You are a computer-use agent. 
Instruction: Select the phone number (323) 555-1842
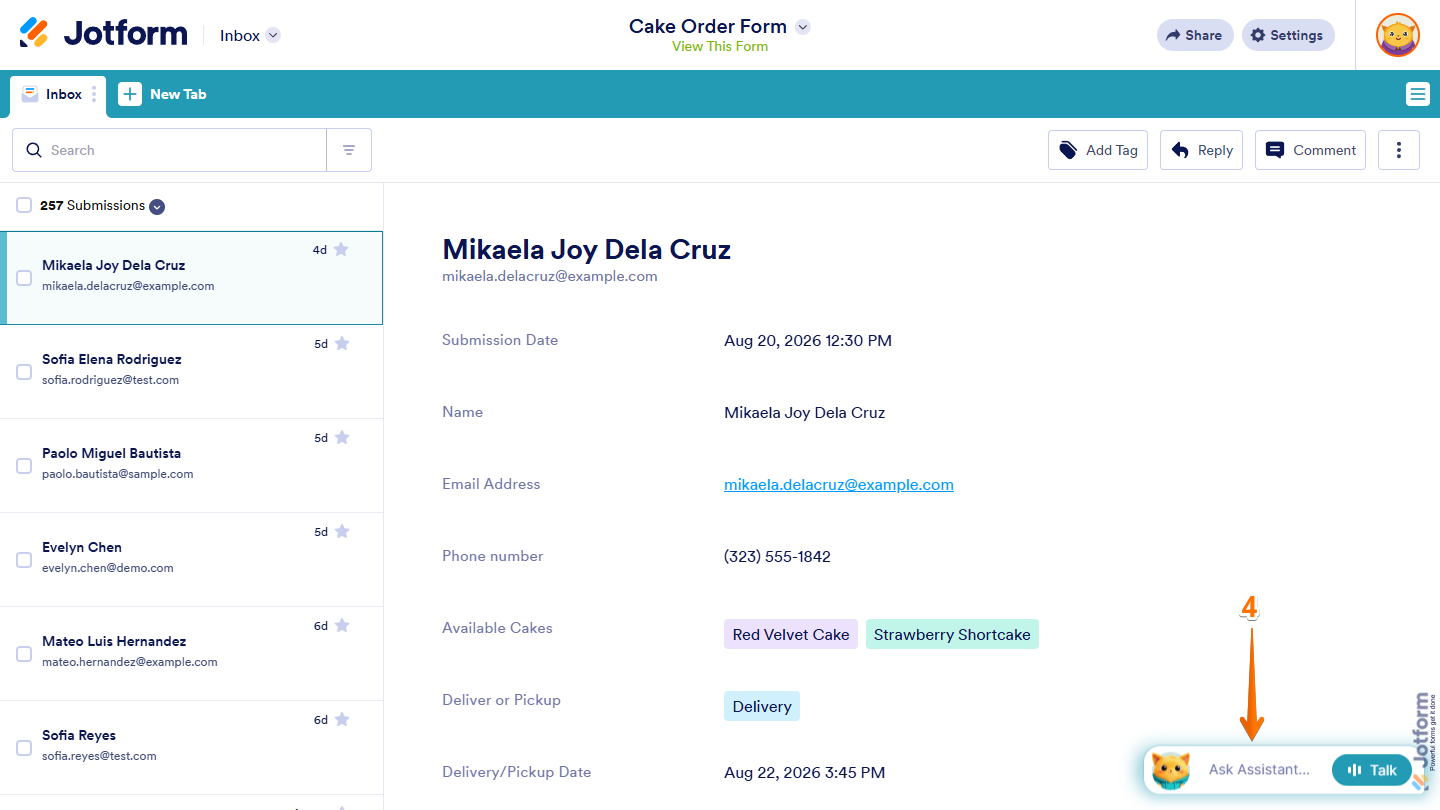click(x=777, y=556)
